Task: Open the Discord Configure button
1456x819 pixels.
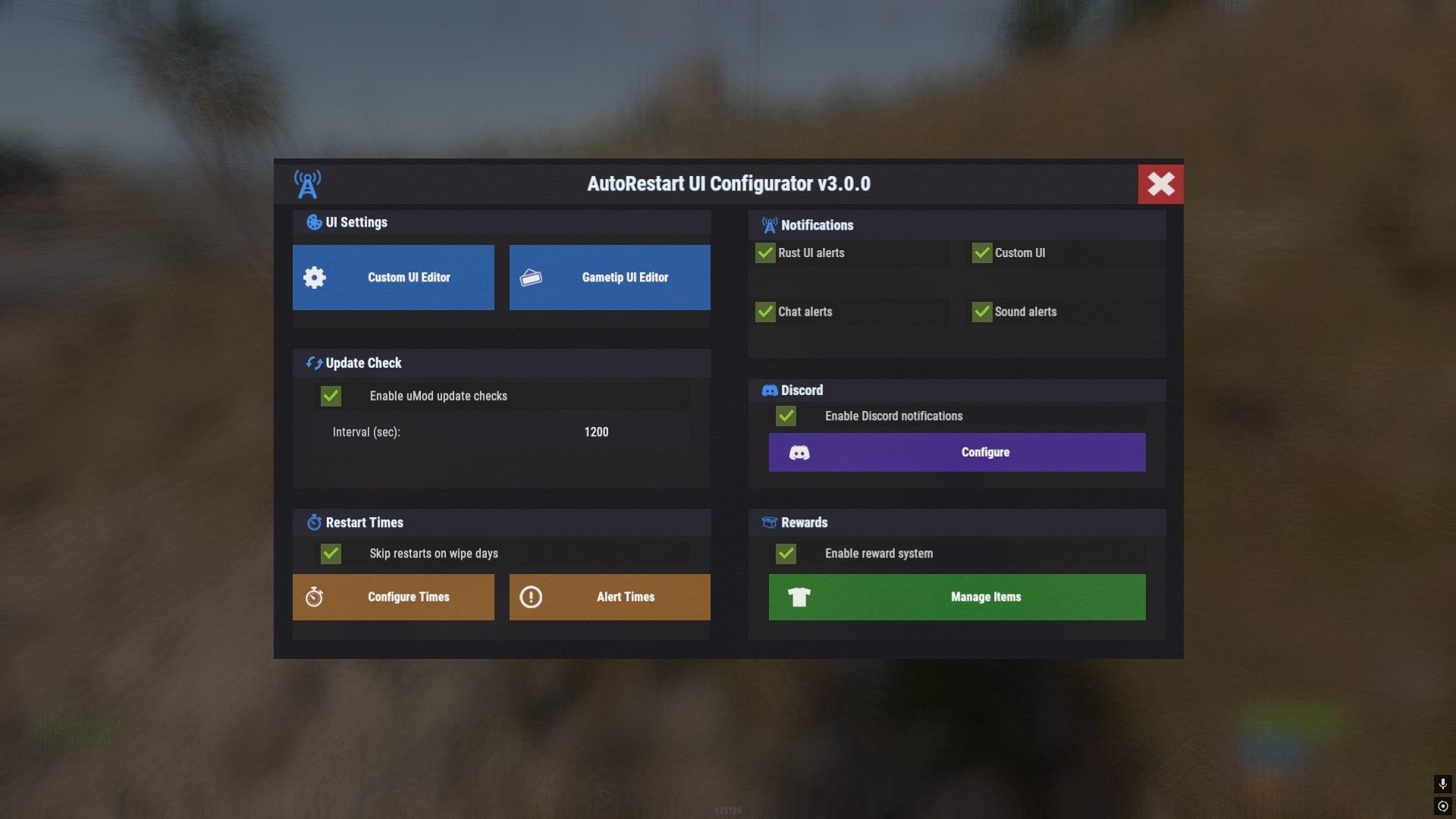Action: pos(957,453)
